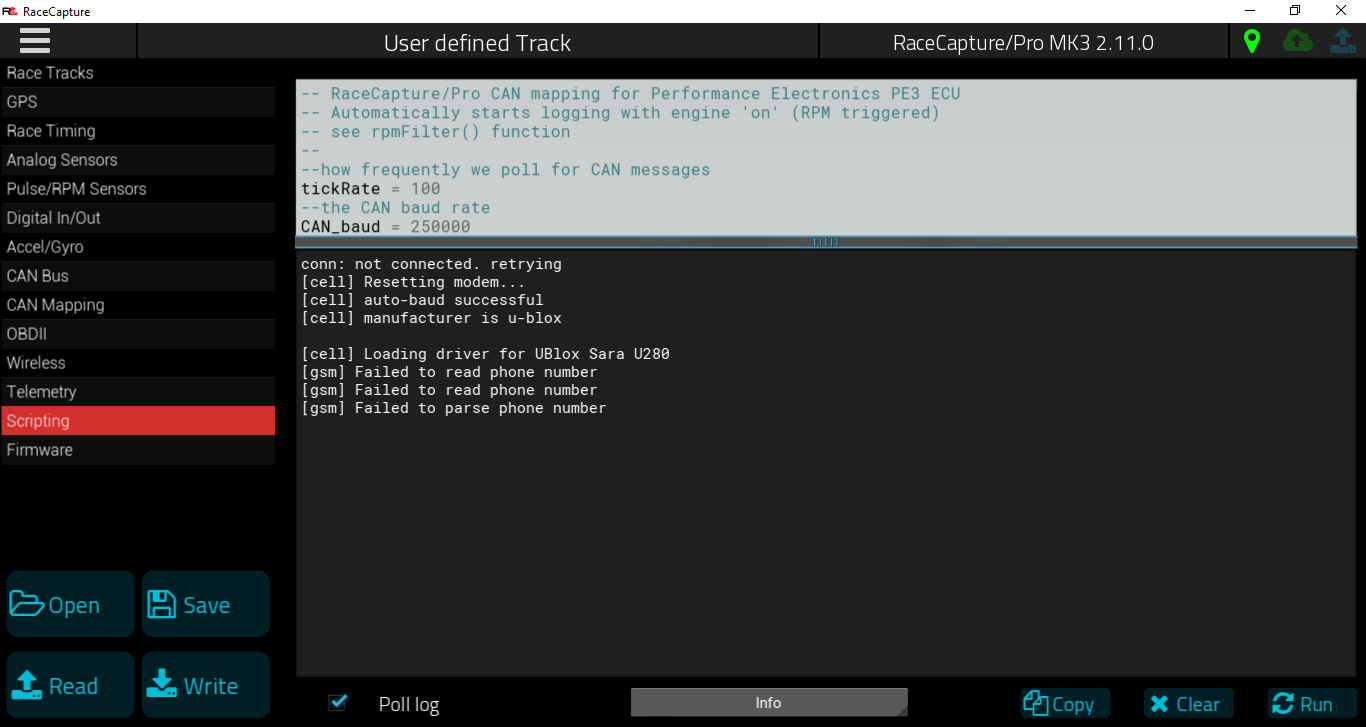This screenshot has width=1366, height=727.
Task: Click the User defined Track header
Action: (477, 43)
